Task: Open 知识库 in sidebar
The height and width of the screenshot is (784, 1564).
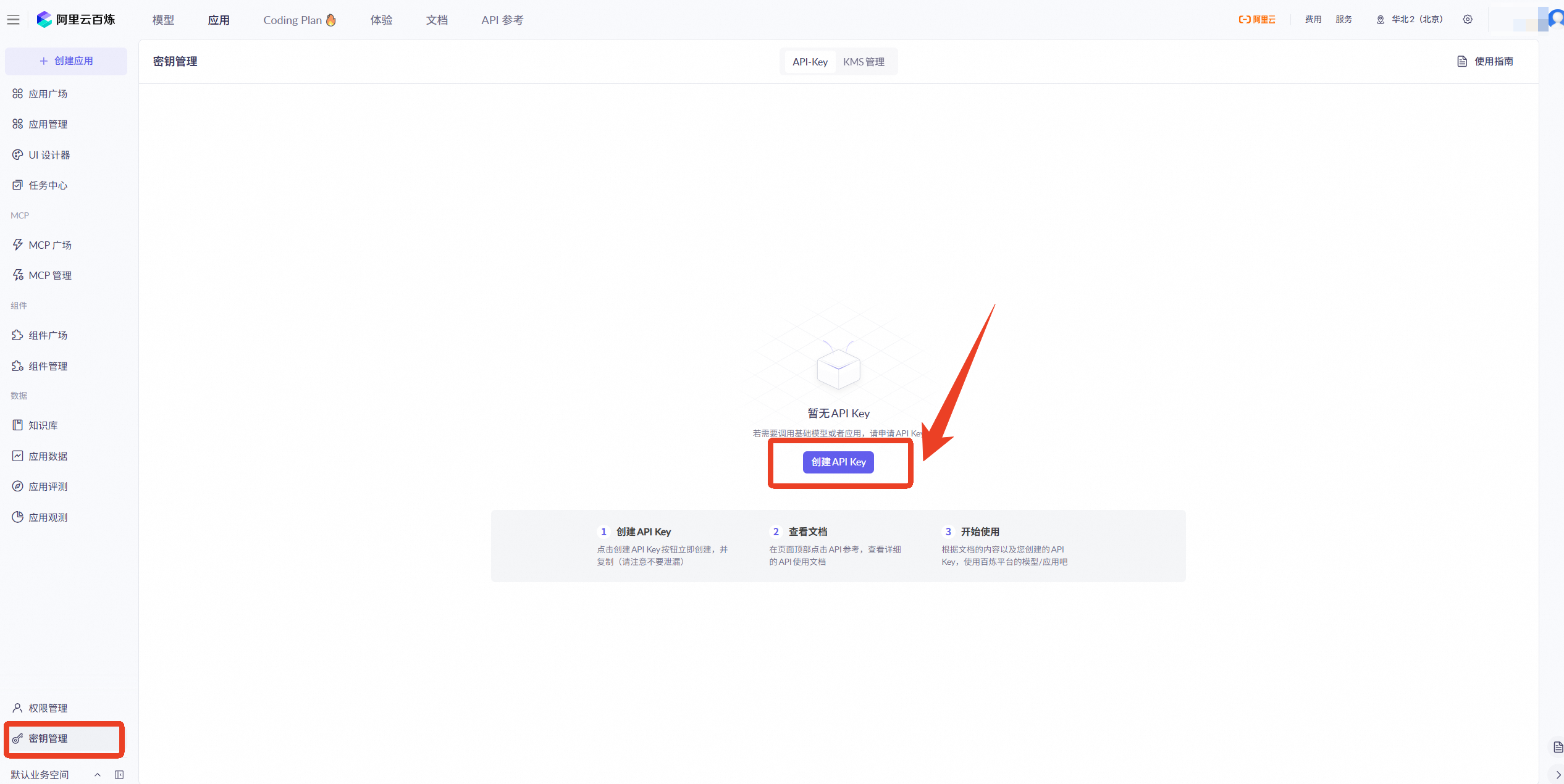Action: (x=43, y=425)
